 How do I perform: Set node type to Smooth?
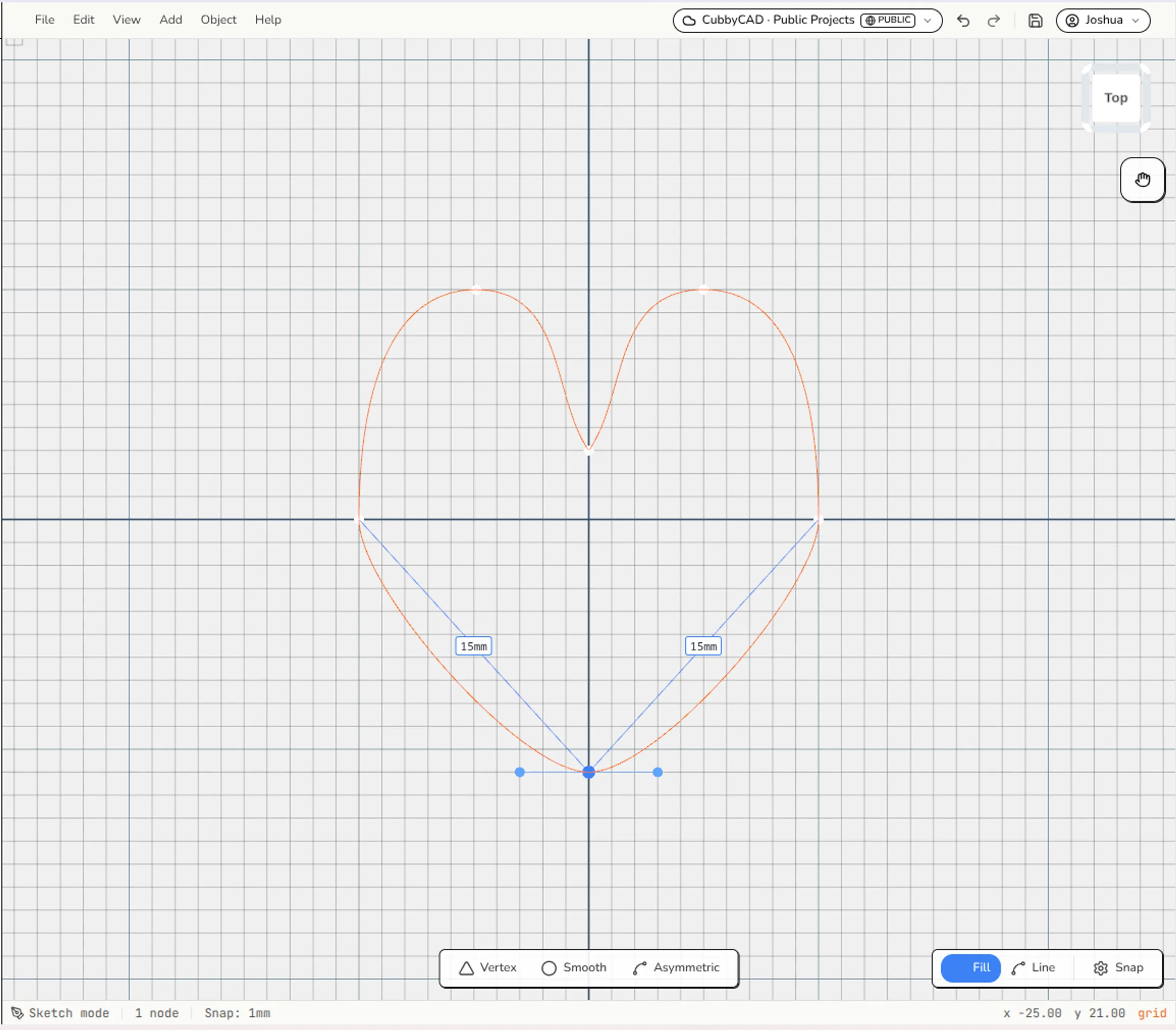point(574,968)
